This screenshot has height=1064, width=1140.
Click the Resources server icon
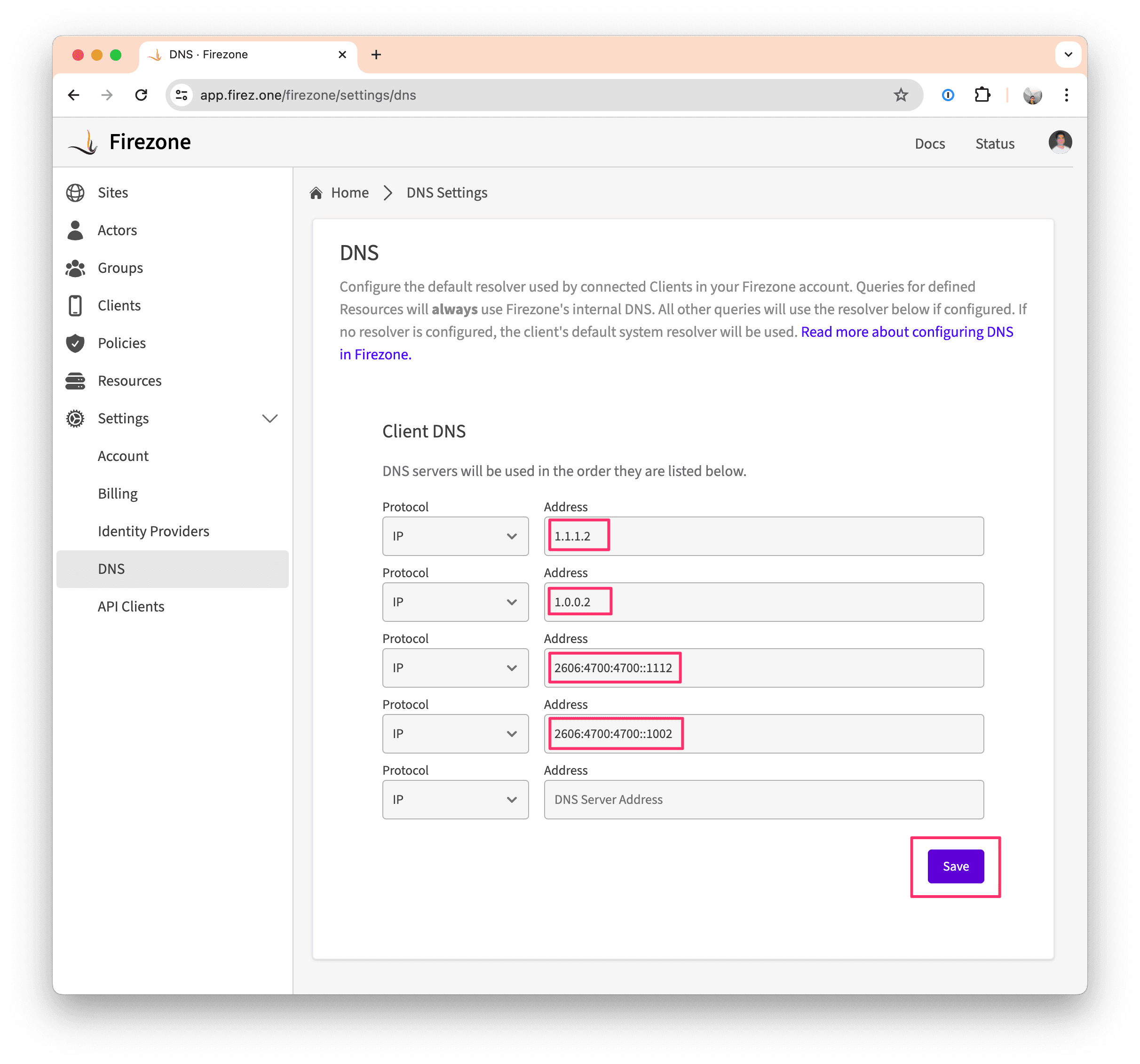[x=75, y=381]
